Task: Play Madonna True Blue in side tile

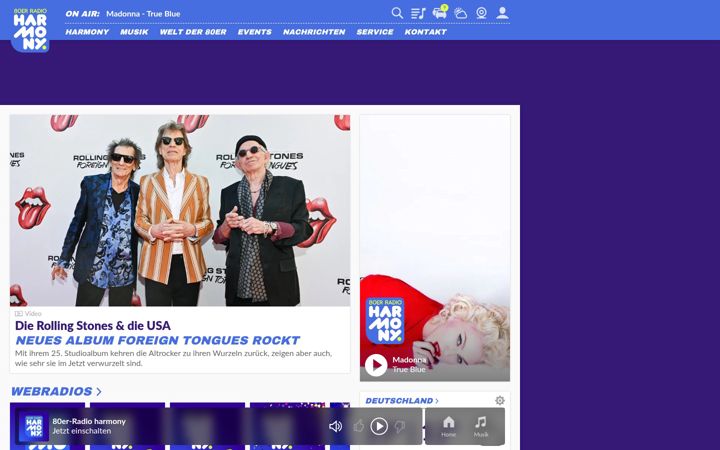Action: pos(376,365)
